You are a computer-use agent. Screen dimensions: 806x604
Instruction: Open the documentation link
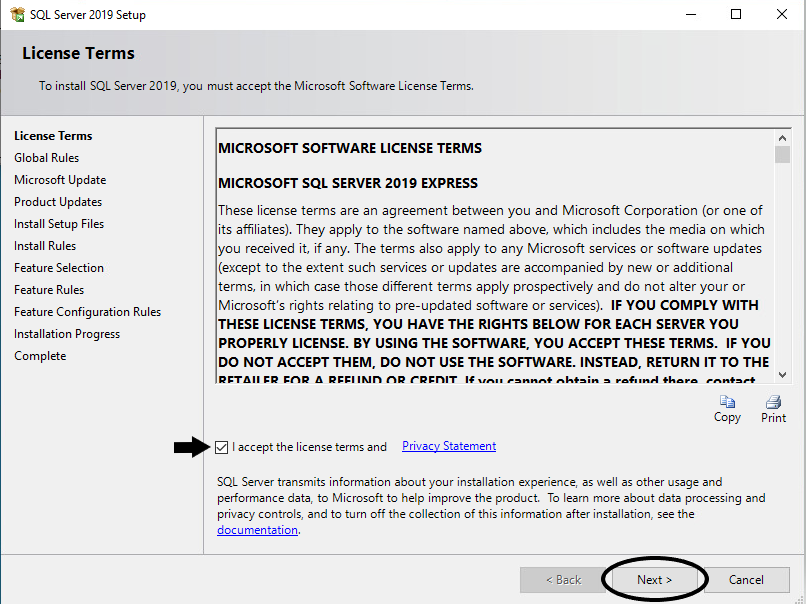coord(257,530)
